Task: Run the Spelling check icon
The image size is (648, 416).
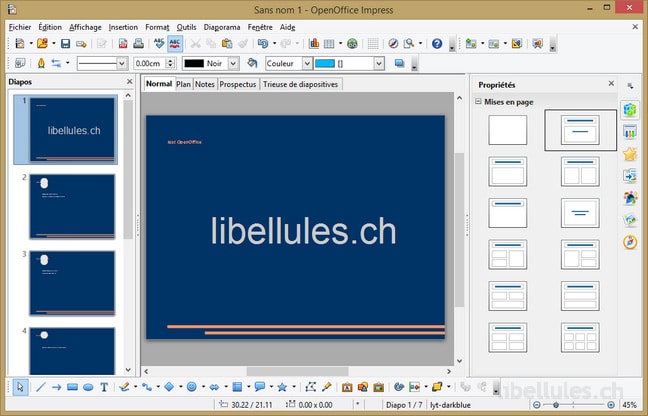Action: coord(159,43)
